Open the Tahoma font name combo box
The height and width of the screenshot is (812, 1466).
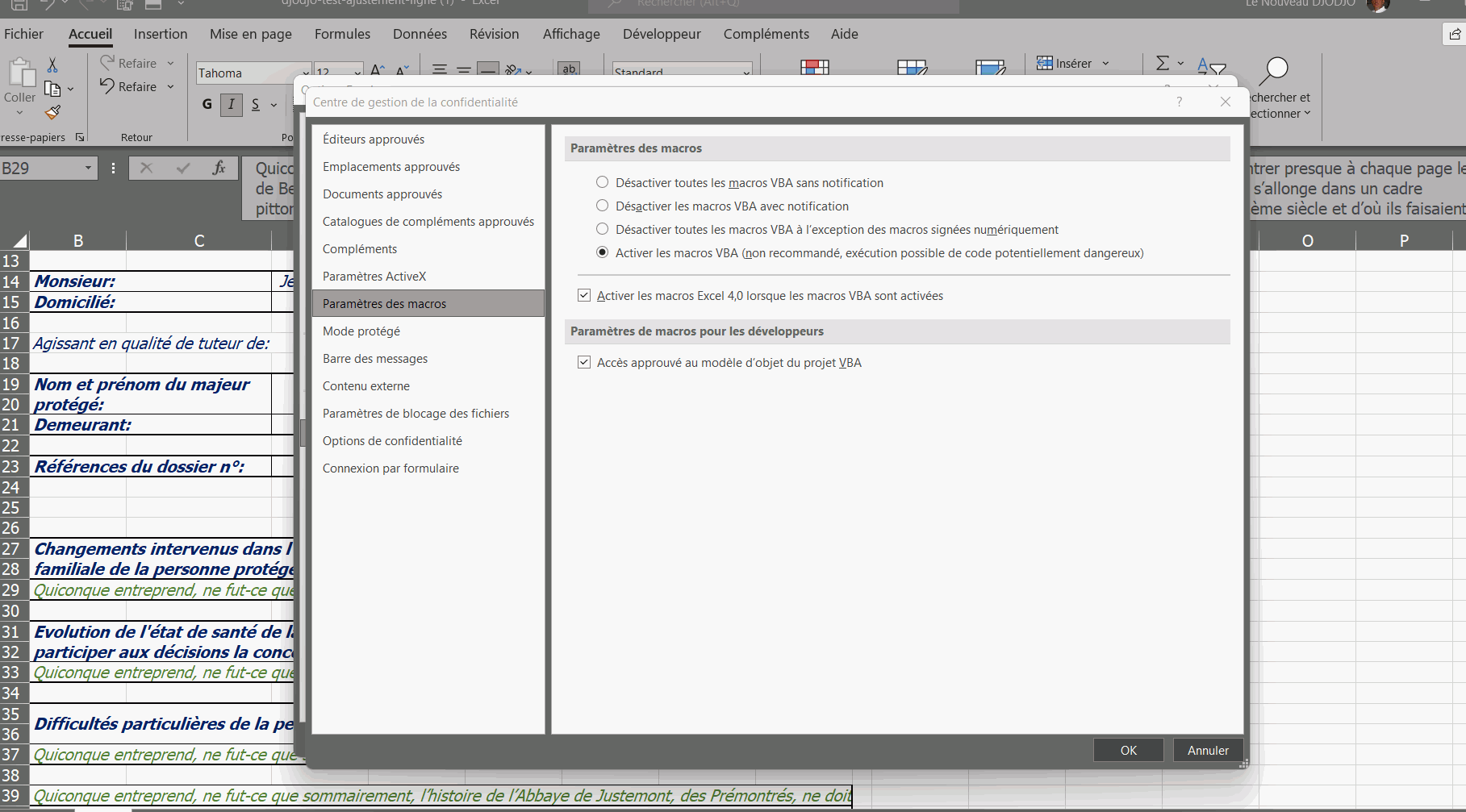pyautogui.click(x=252, y=73)
